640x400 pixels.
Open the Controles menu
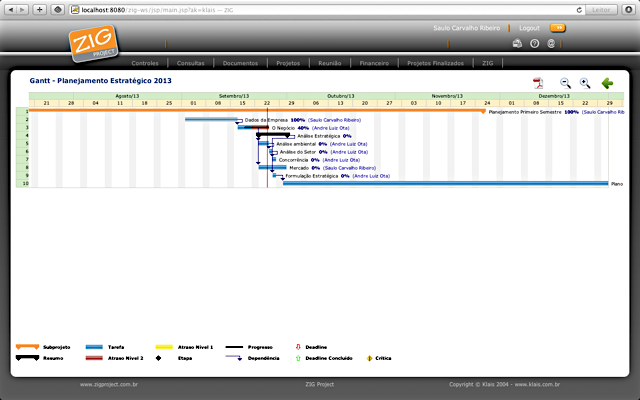tap(145, 63)
